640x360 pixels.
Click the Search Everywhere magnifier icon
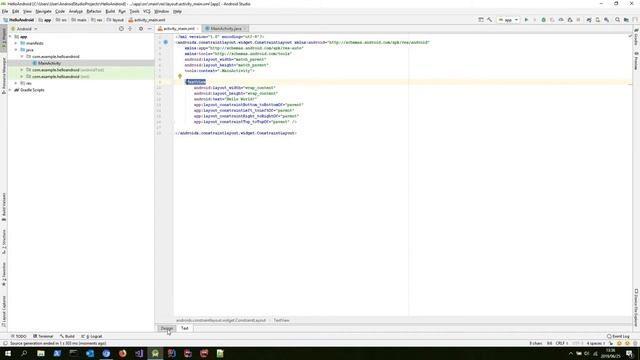point(617,20)
